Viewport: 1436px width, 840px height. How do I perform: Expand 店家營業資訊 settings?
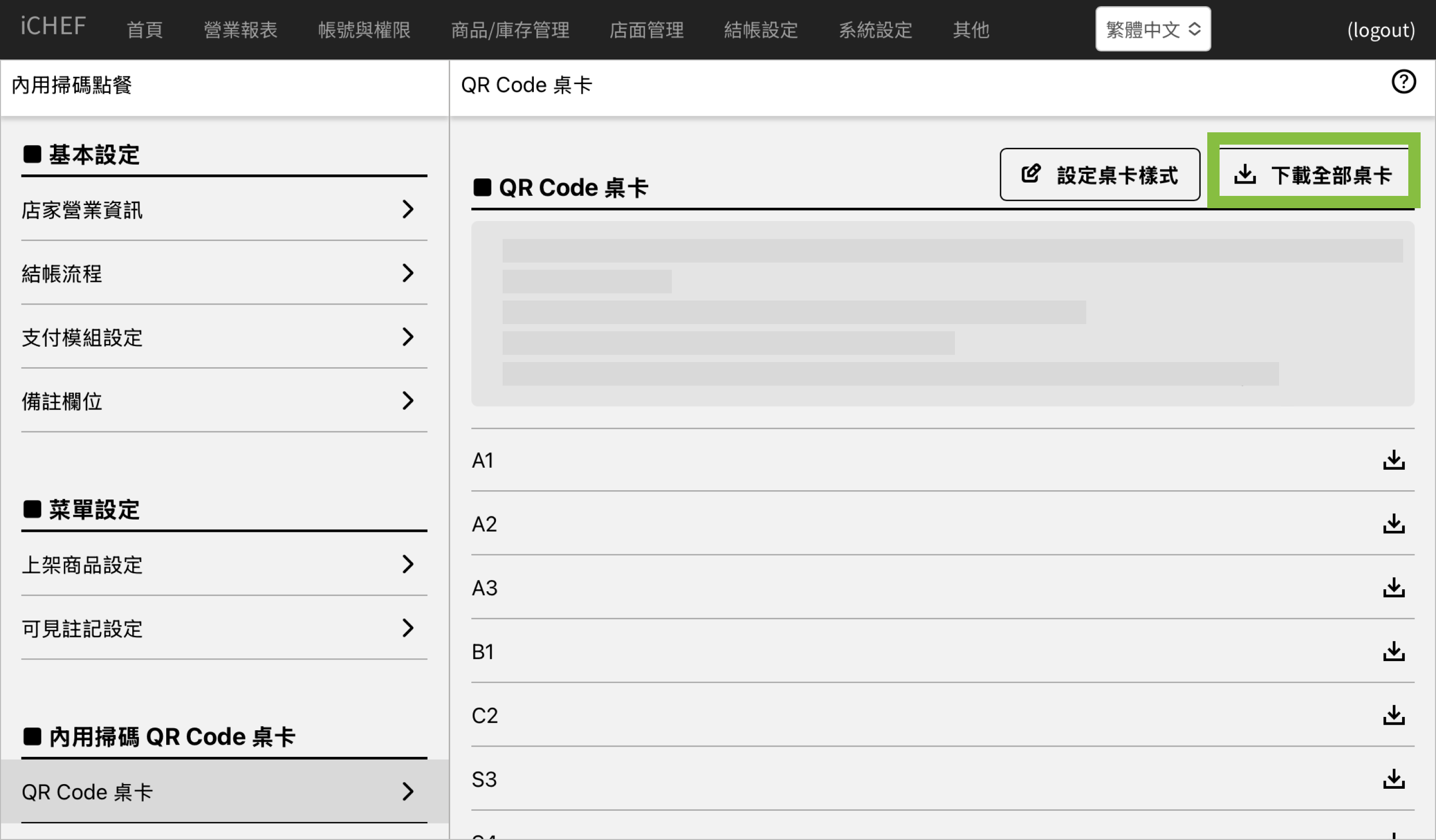click(x=224, y=210)
